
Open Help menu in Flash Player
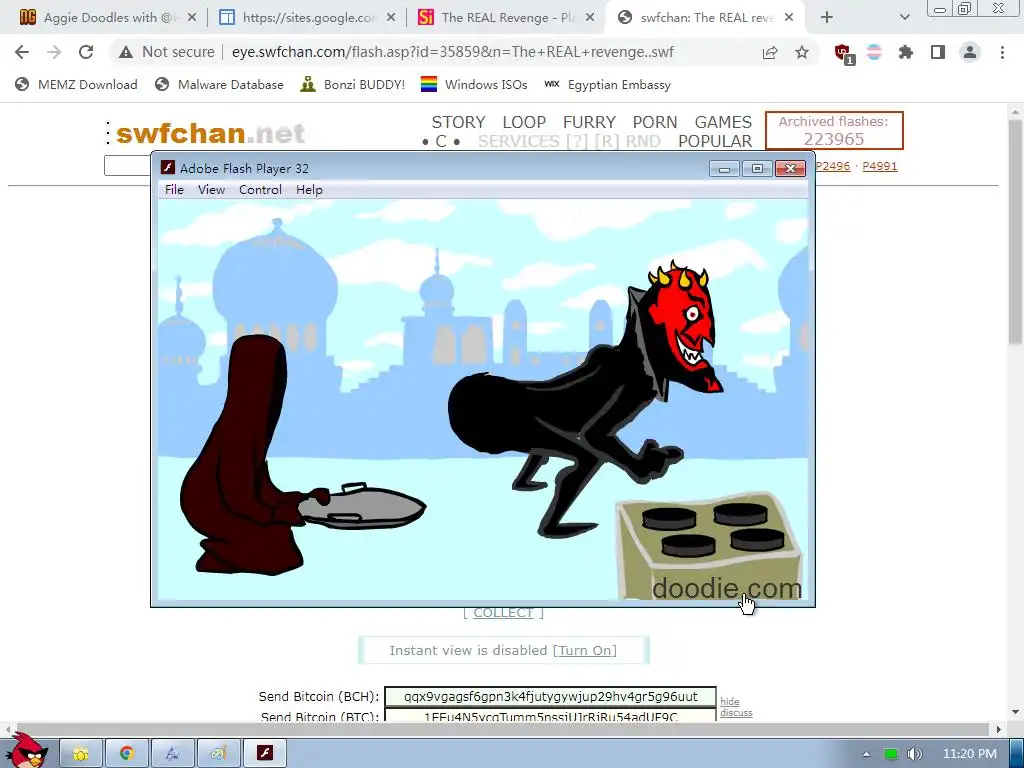309,189
